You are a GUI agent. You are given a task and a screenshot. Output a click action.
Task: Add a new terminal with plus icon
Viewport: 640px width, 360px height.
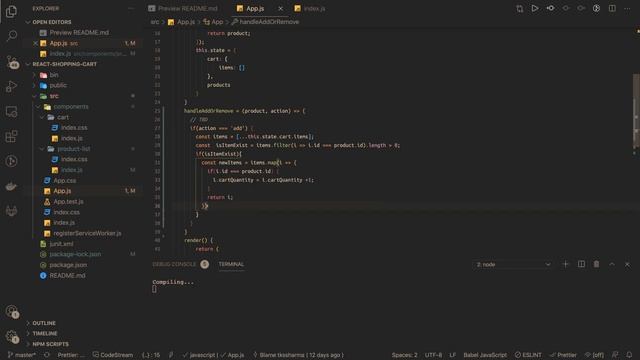[565, 264]
